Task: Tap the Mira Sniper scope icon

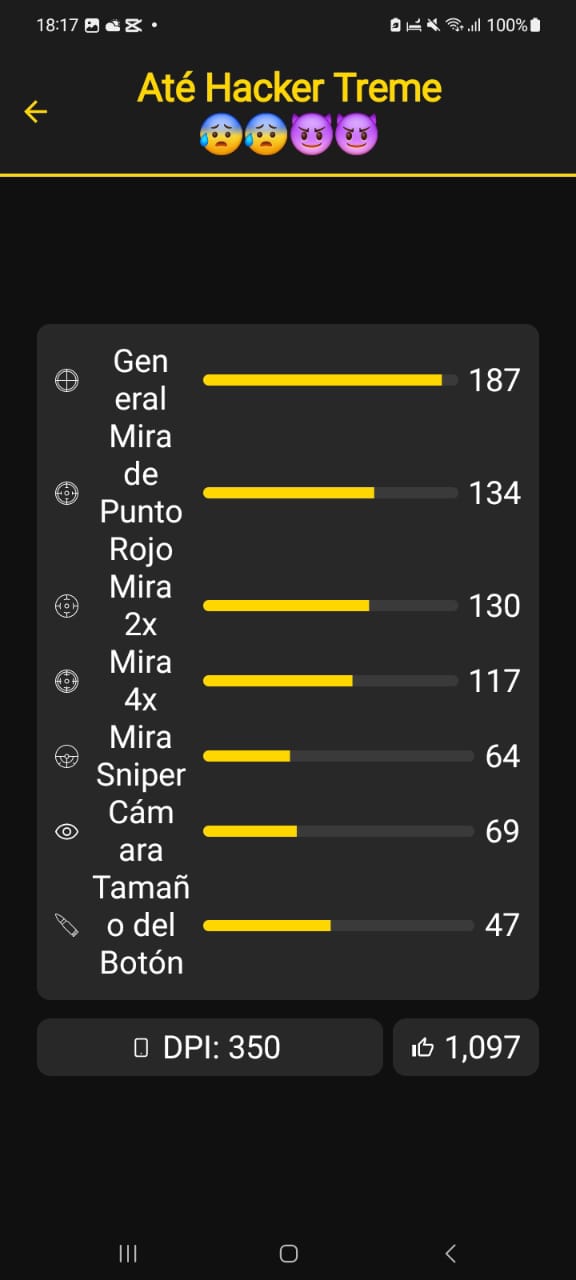Action: point(66,756)
